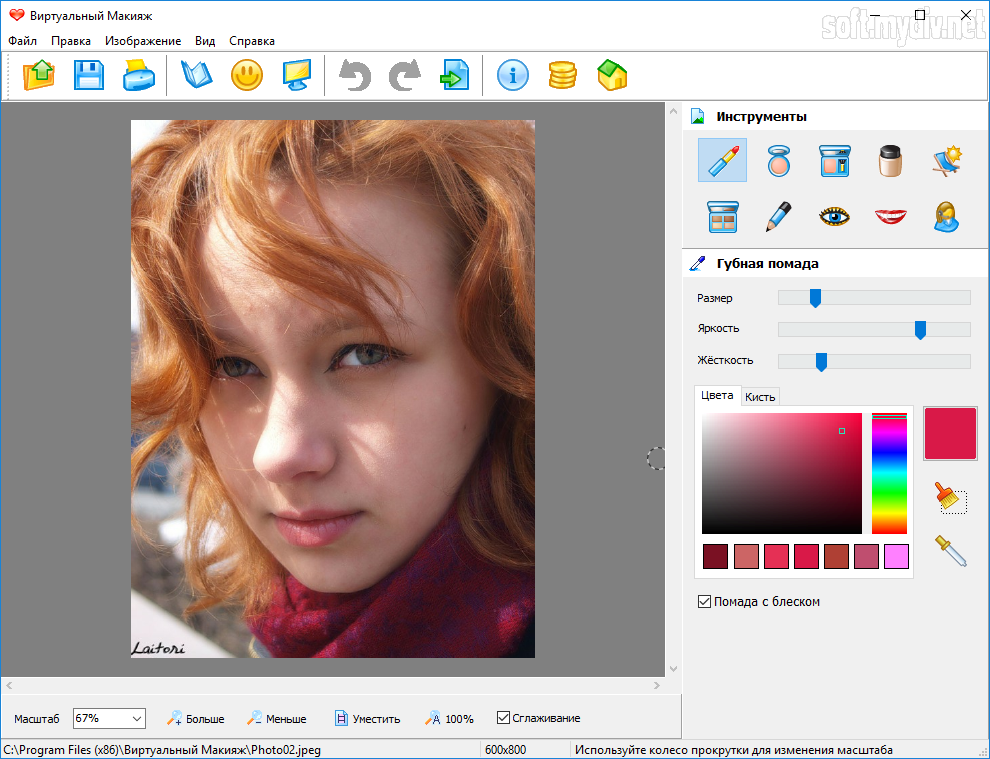This screenshot has width=990, height=759.
Task: Open the Вид menu
Action: 205,41
